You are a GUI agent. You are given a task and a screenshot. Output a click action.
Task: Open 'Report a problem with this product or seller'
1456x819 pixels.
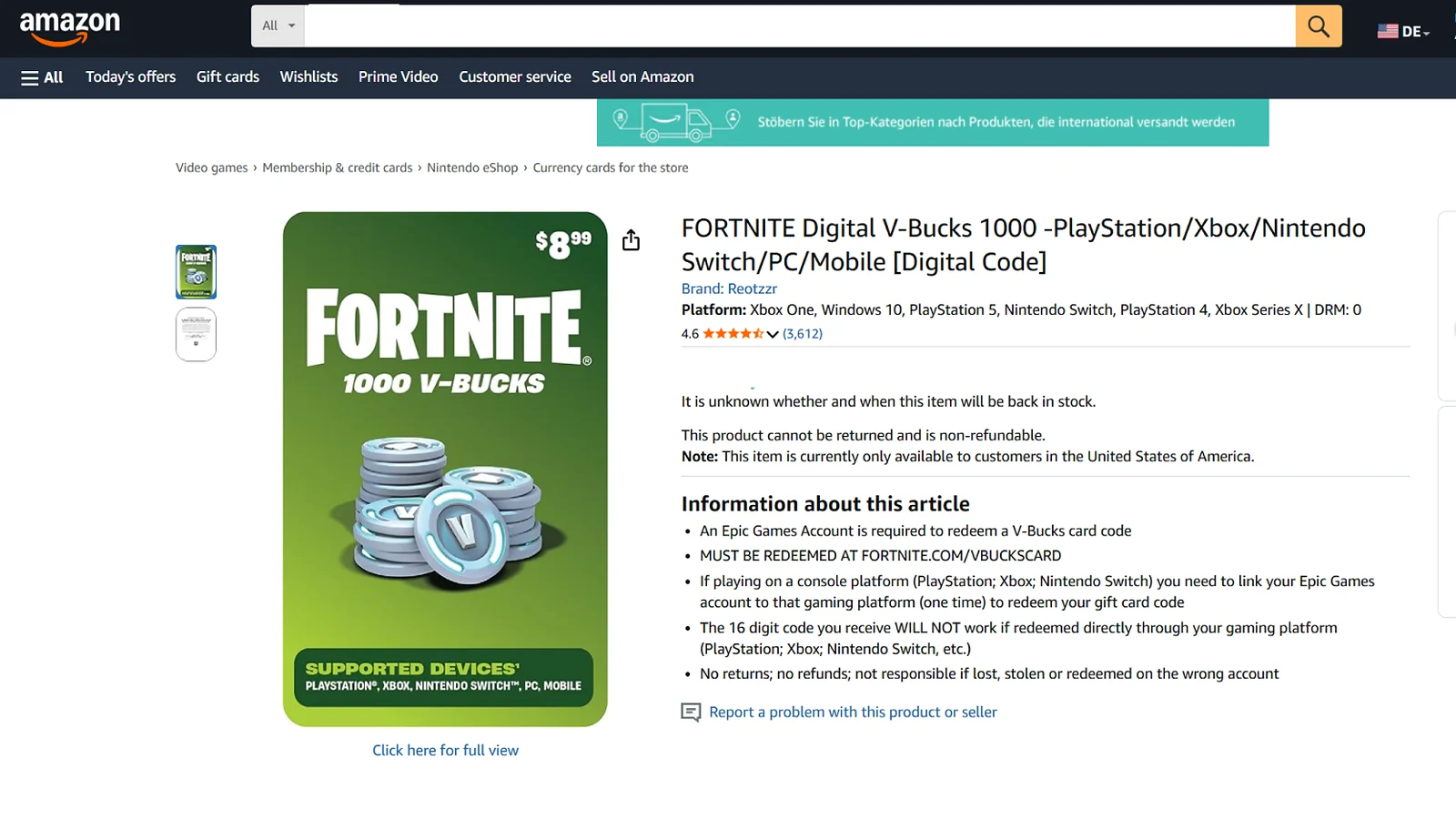pos(852,712)
